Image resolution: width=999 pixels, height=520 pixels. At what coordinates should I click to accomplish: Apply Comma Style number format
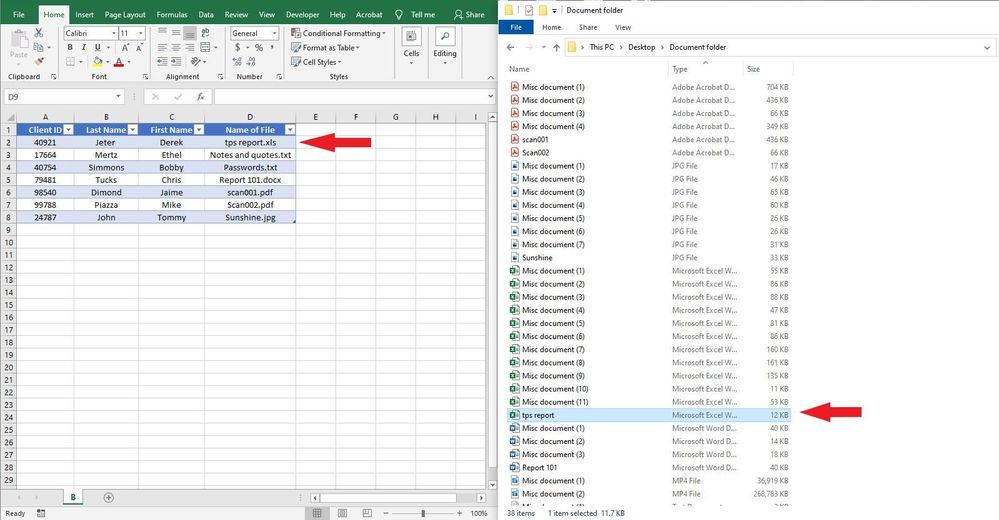[272, 48]
